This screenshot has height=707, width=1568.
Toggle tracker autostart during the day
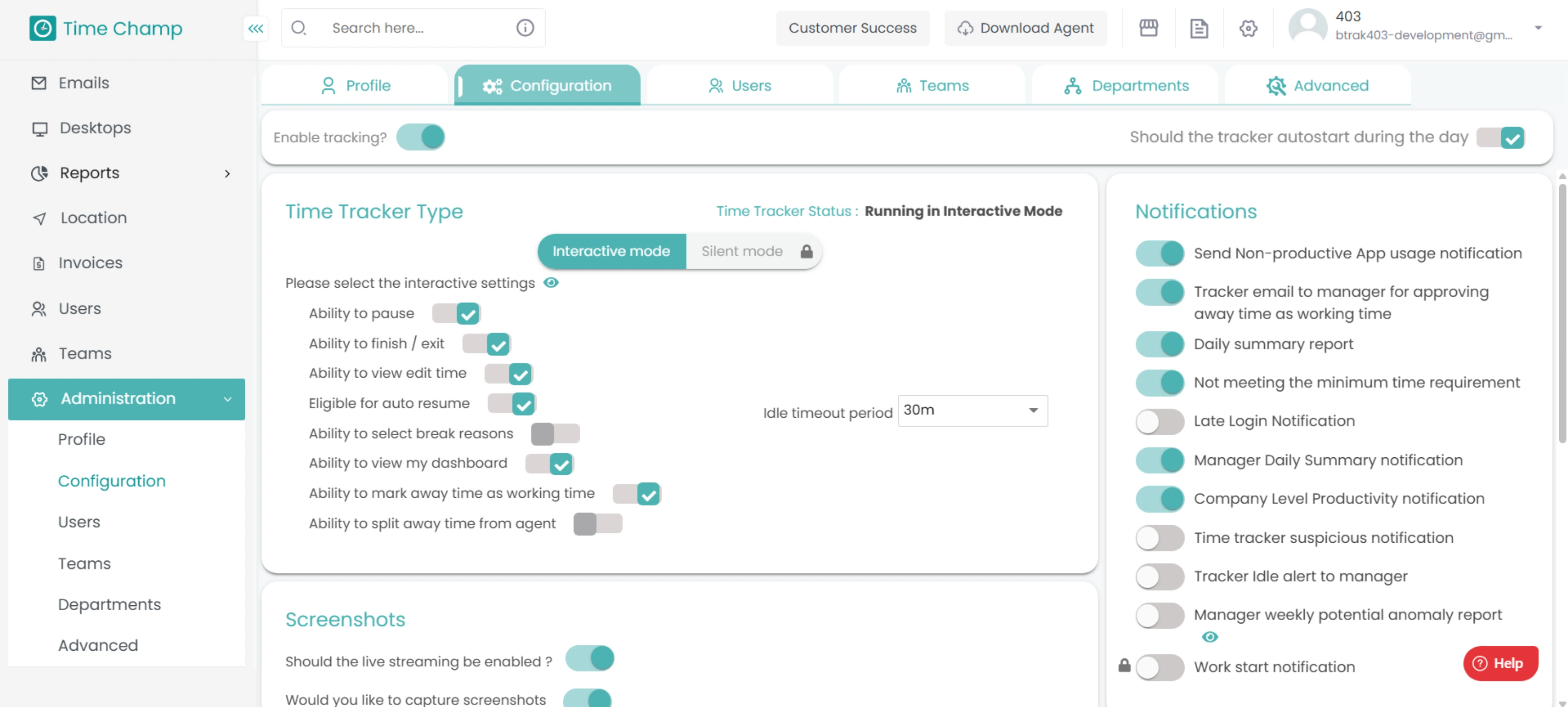[1501, 138]
